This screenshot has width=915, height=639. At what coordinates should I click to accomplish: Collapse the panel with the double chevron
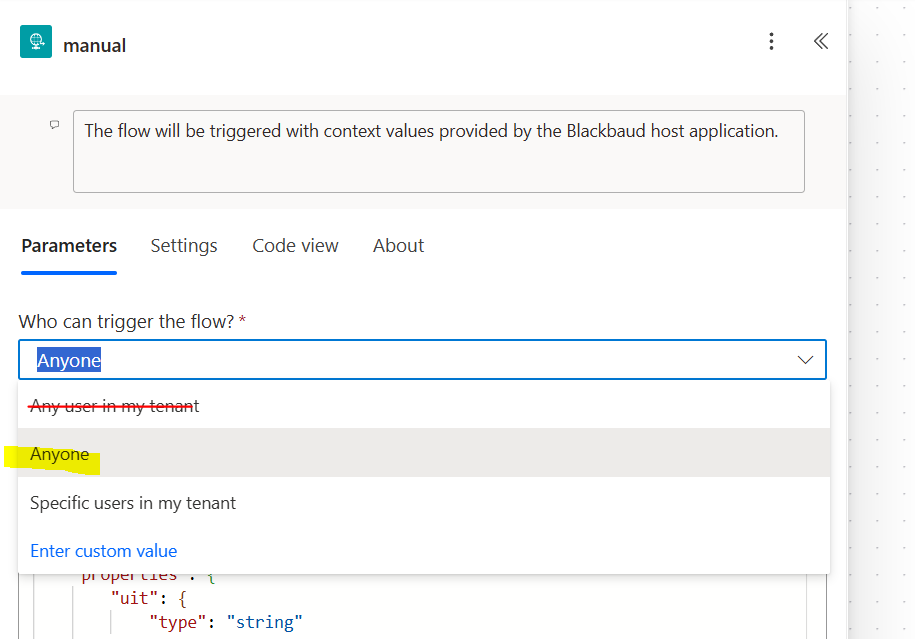pyautogui.click(x=821, y=41)
